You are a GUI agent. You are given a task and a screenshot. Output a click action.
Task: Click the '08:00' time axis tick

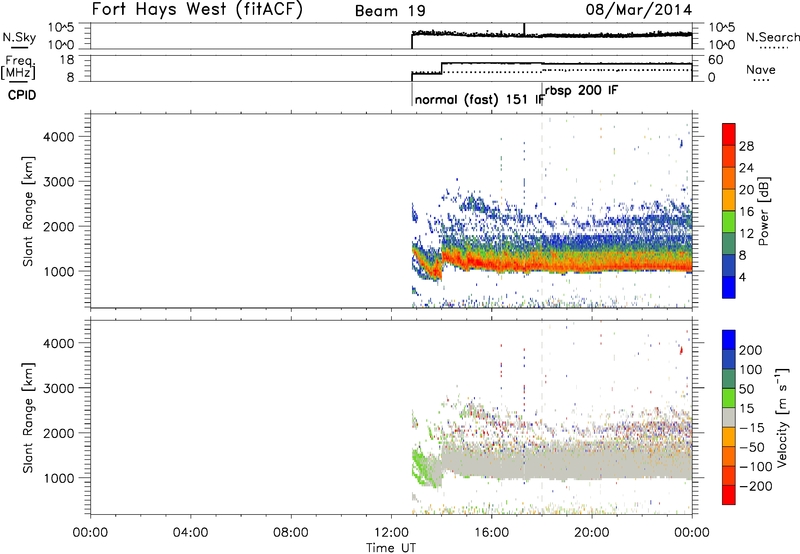(x=290, y=533)
